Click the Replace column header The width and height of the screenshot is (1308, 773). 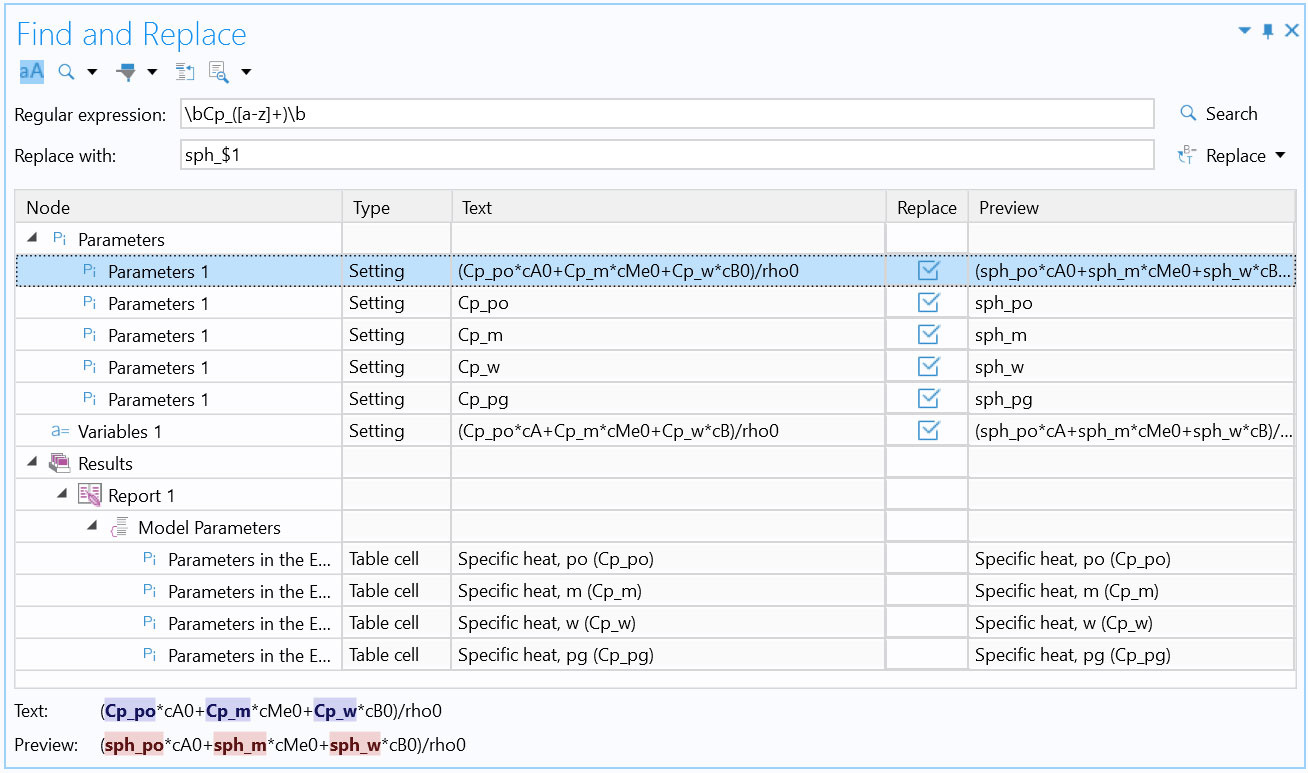click(927, 207)
